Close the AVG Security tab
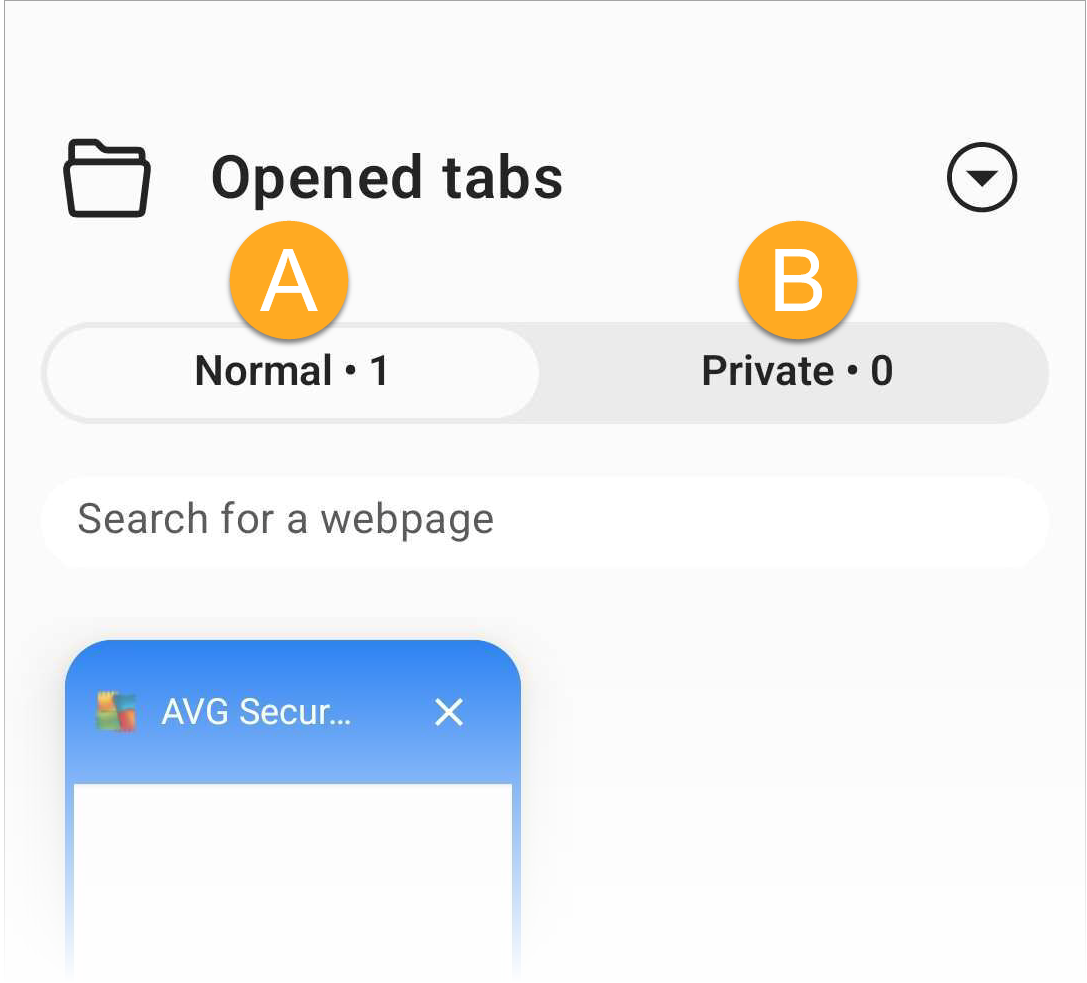Viewport: 1087px width, 983px height. click(449, 712)
